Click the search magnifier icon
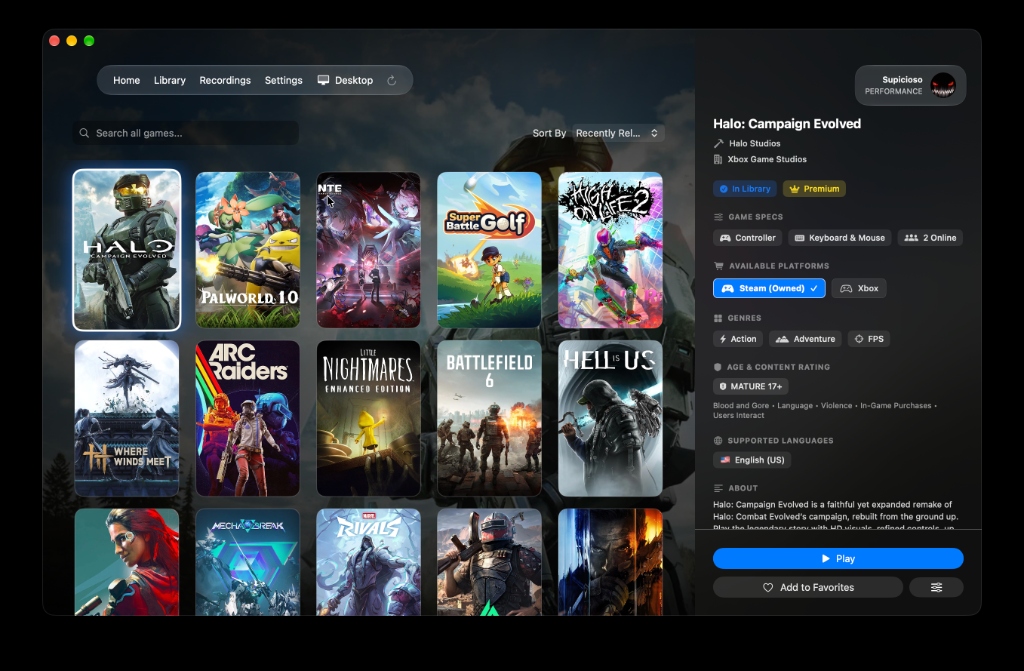 (x=84, y=133)
